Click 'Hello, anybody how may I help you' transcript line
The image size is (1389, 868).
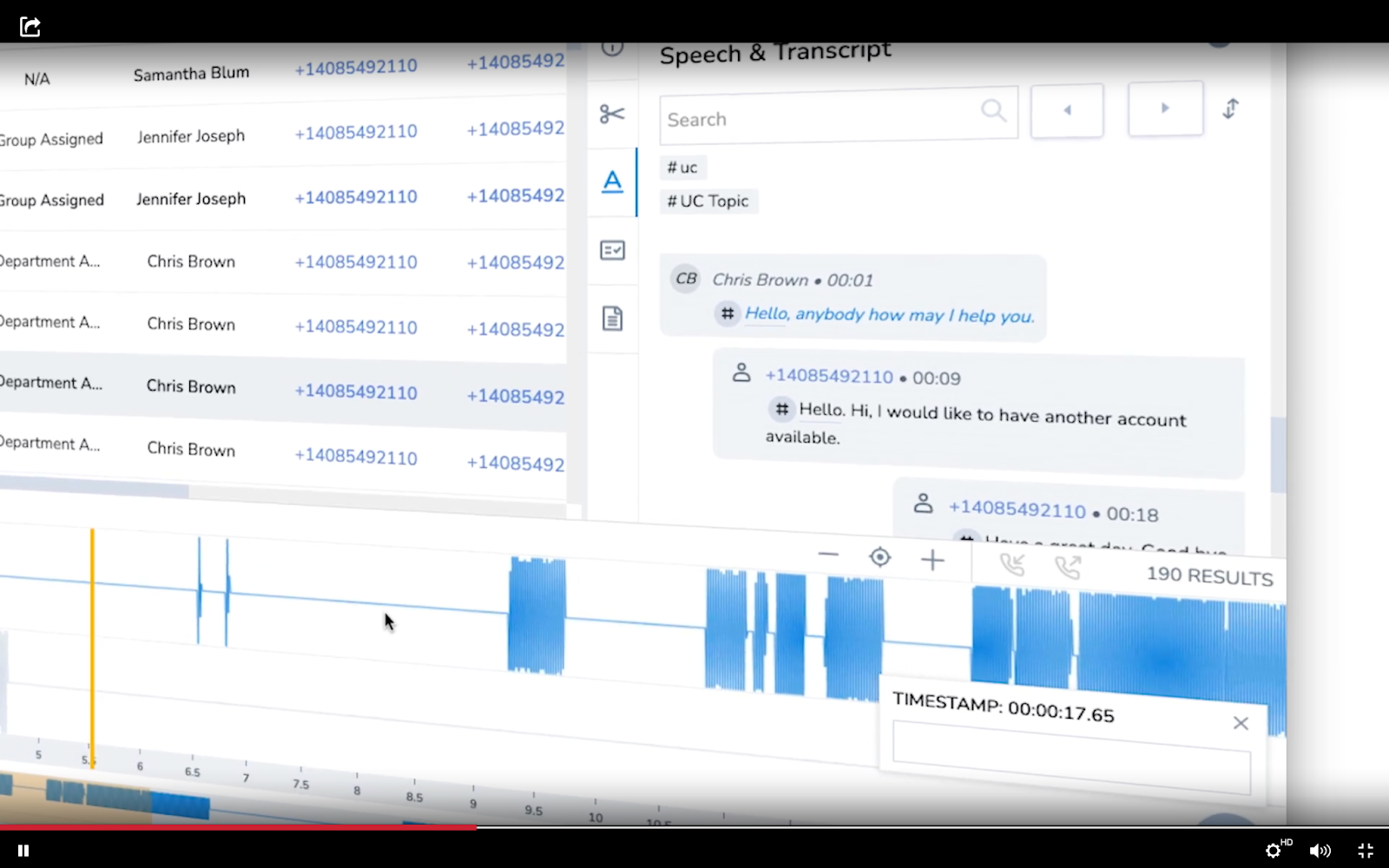coord(889,314)
